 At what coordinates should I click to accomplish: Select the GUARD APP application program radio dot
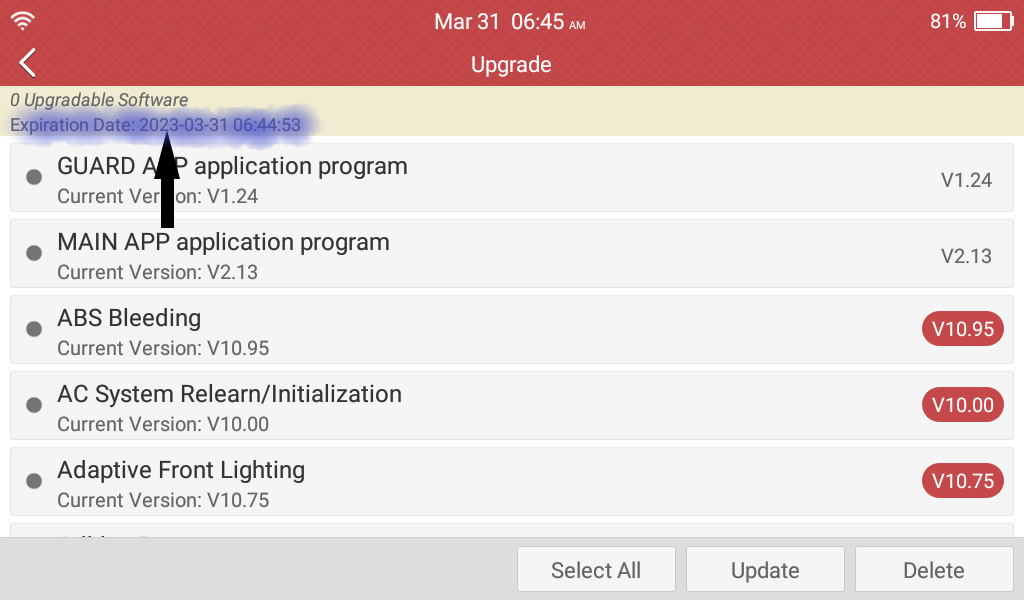(x=34, y=177)
